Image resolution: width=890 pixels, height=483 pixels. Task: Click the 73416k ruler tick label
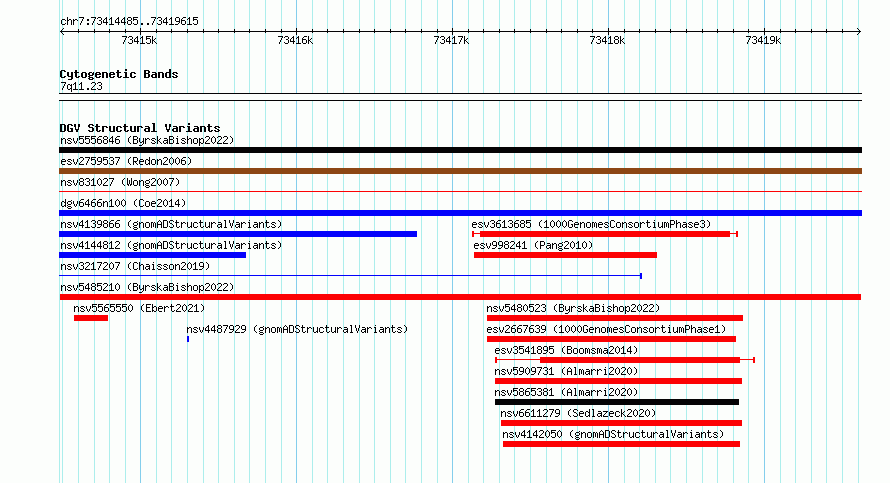(295, 40)
